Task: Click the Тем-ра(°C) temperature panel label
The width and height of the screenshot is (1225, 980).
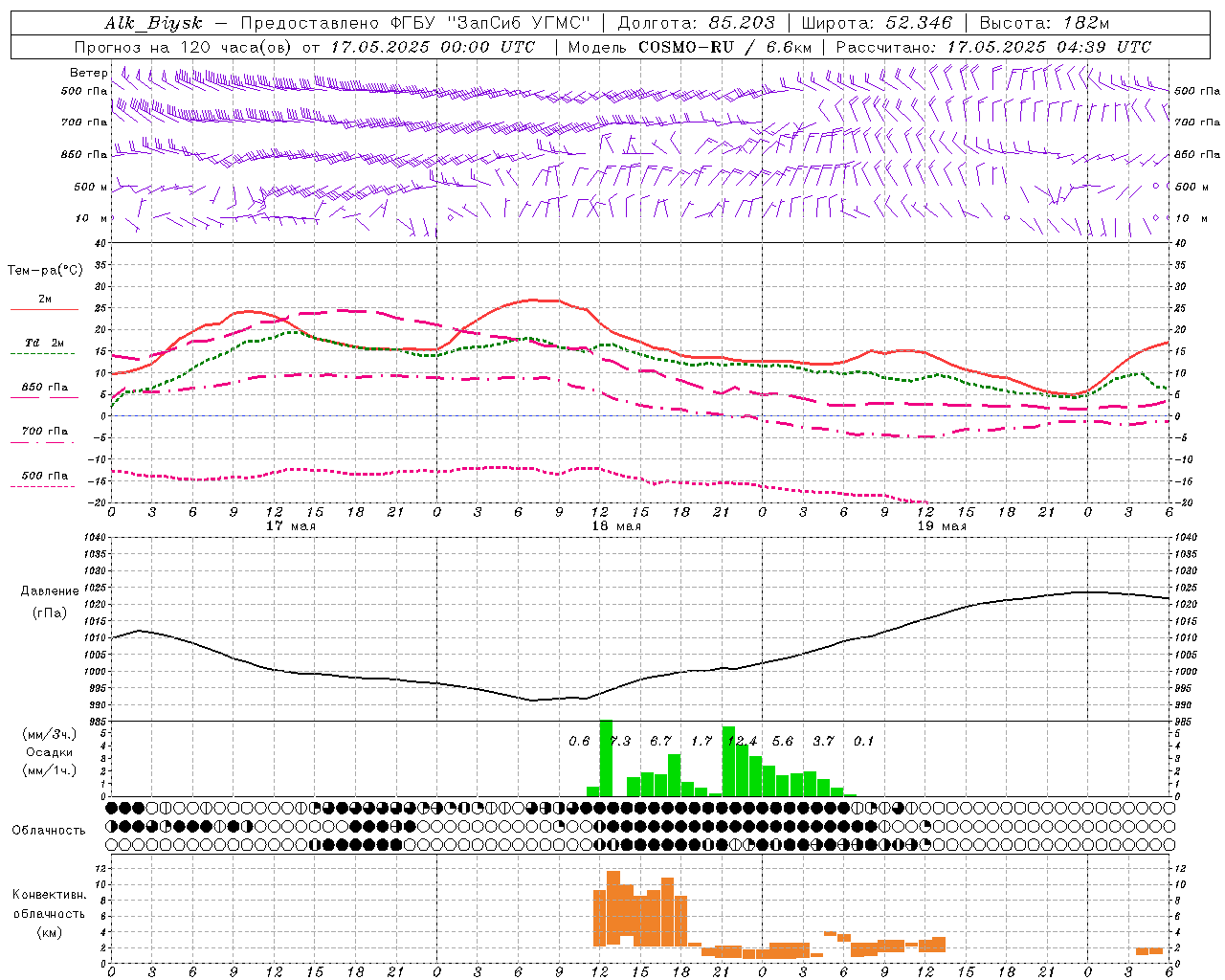Action: pos(45,271)
